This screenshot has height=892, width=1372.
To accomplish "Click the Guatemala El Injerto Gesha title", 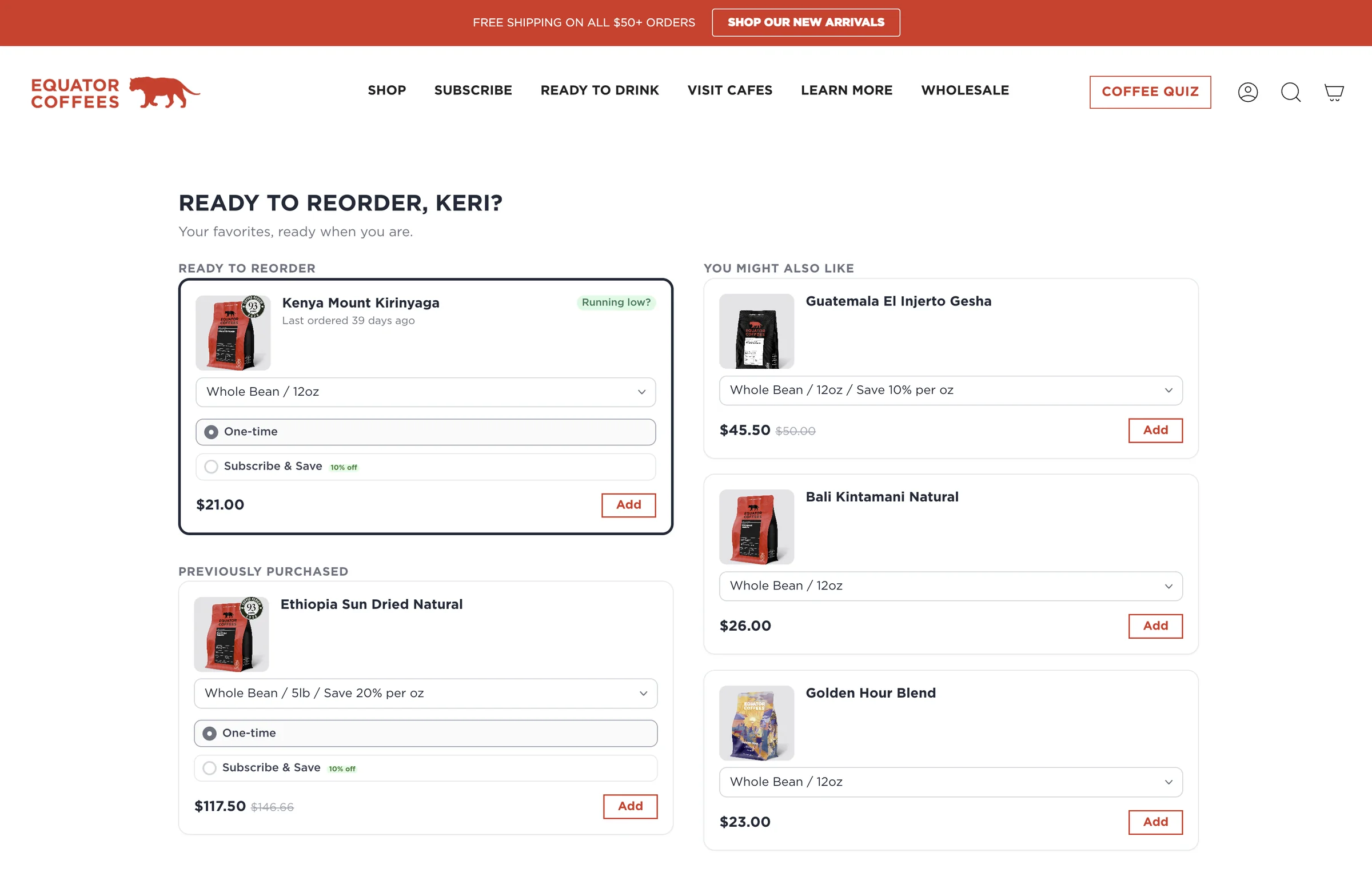I will [x=898, y=301].
